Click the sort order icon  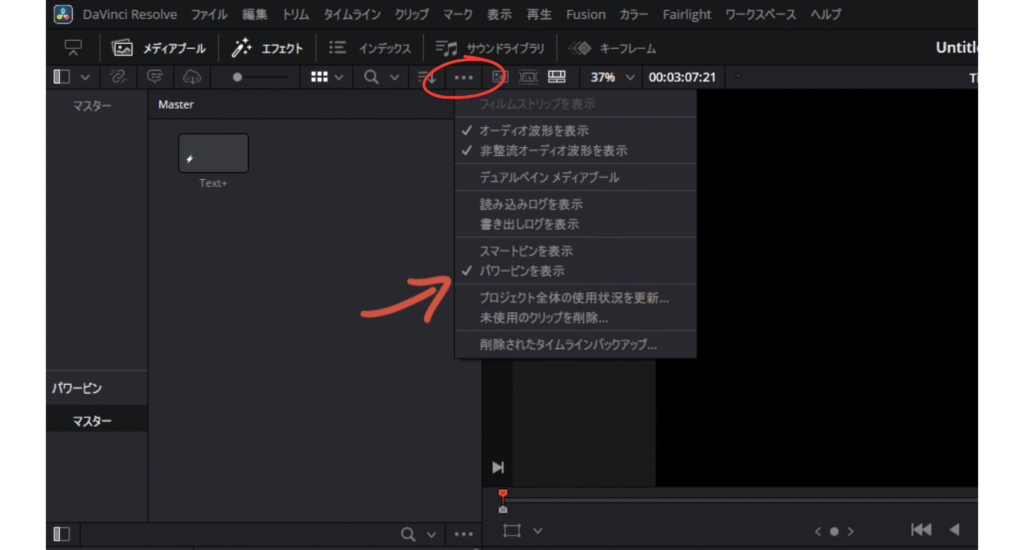[x=427, y=77]
